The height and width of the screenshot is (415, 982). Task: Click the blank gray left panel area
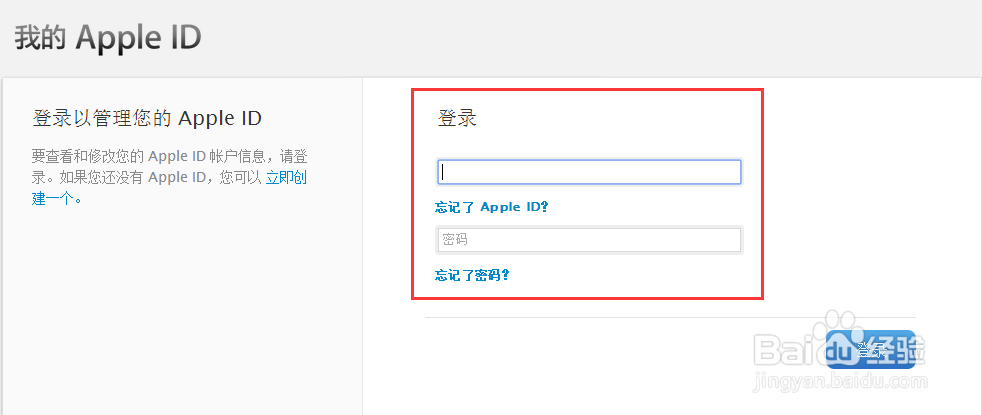pyautogui.click(x=182, y=313)
